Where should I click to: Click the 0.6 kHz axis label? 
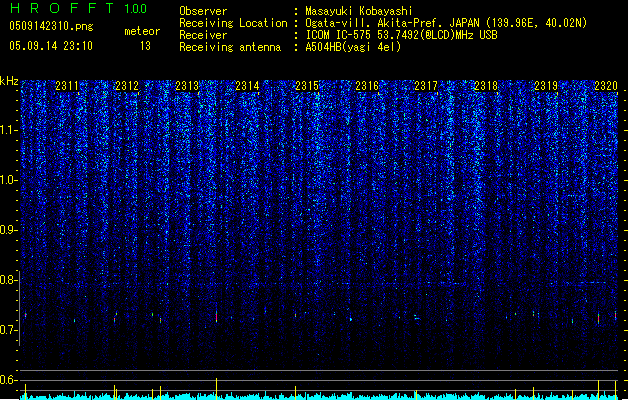(x=9, y=380)
